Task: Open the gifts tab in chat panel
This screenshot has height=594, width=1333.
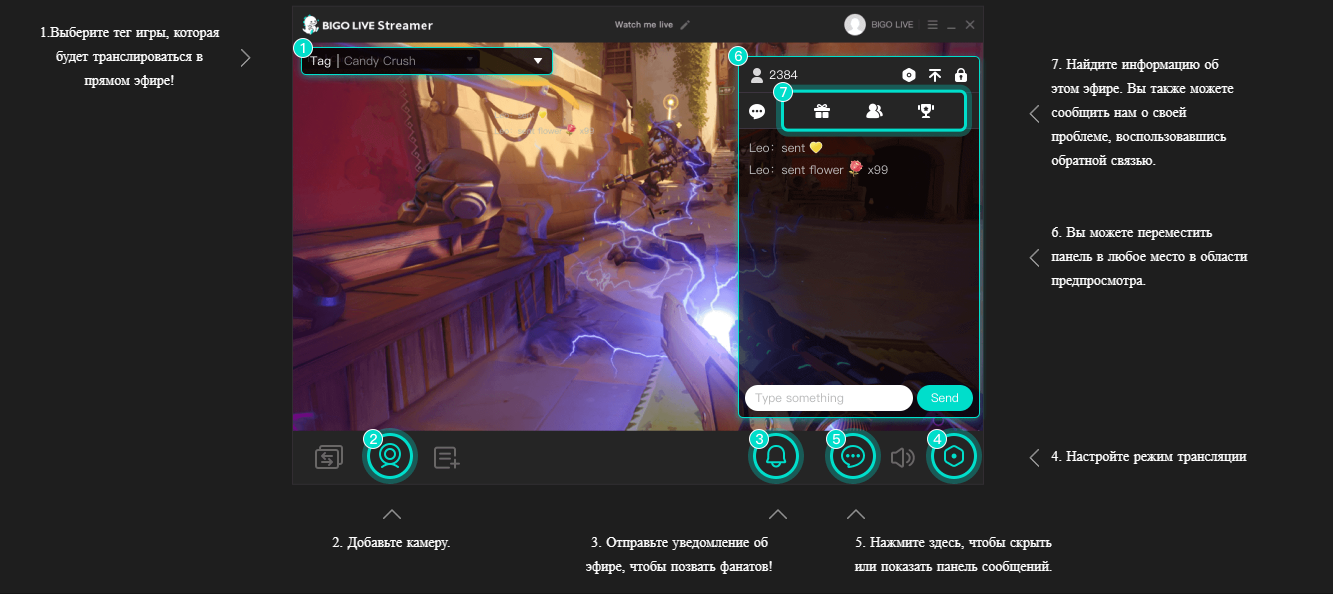Action: point(822,111)
